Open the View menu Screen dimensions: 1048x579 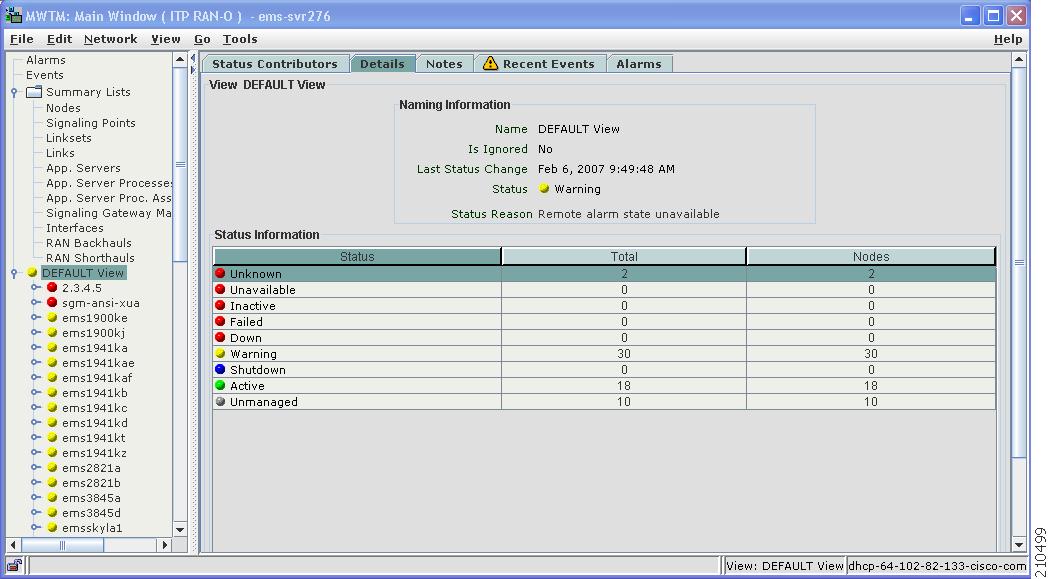click(166, 39)
